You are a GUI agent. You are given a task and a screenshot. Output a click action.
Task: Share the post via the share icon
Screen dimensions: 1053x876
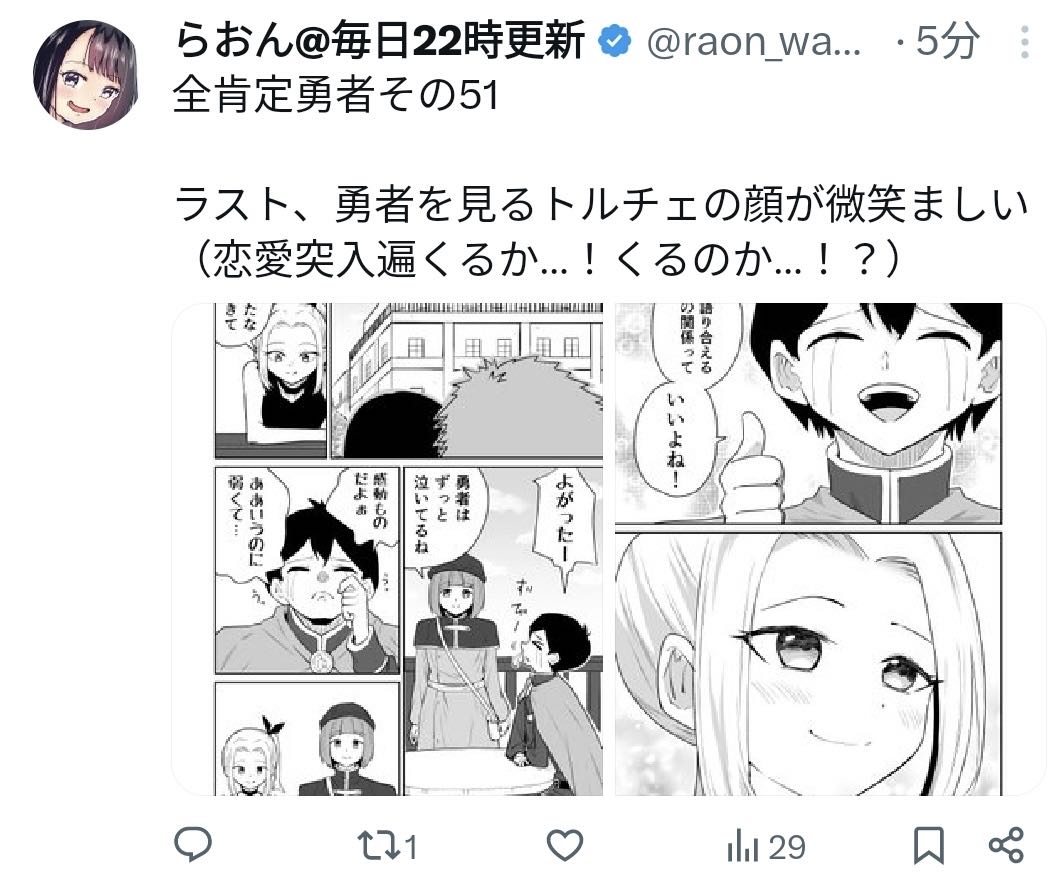coord(1006,845)
